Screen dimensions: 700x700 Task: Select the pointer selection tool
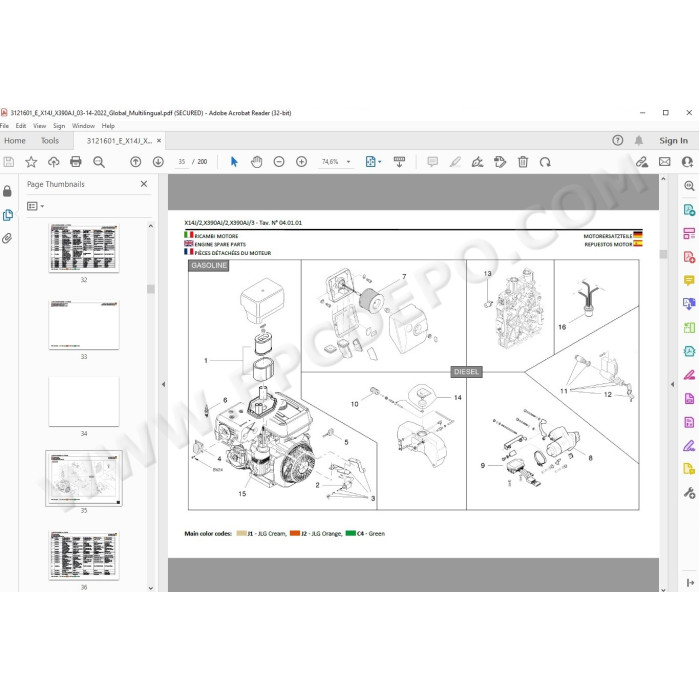point(234,162)
